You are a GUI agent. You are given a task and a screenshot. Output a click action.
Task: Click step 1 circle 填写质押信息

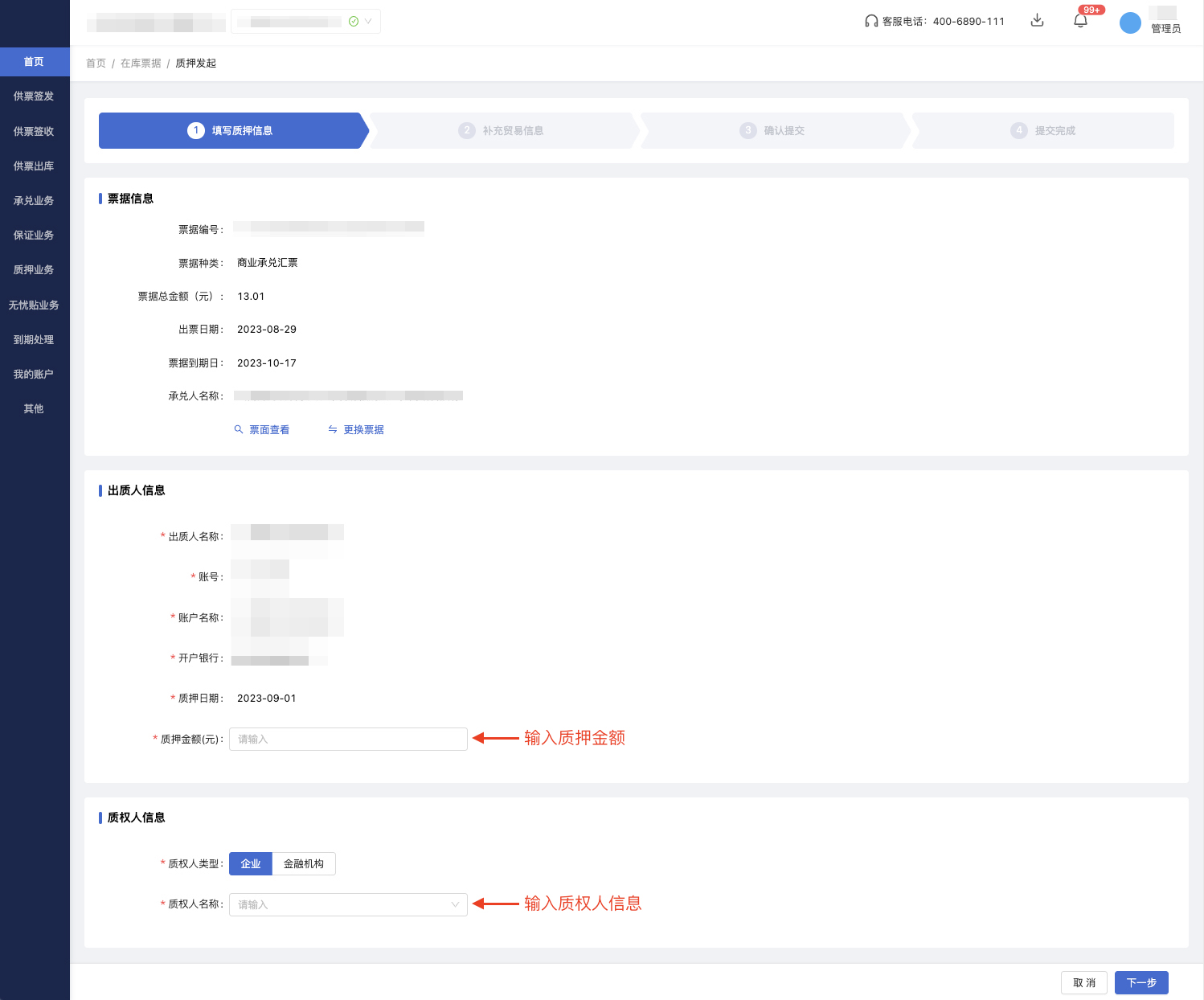click(196, 130)
